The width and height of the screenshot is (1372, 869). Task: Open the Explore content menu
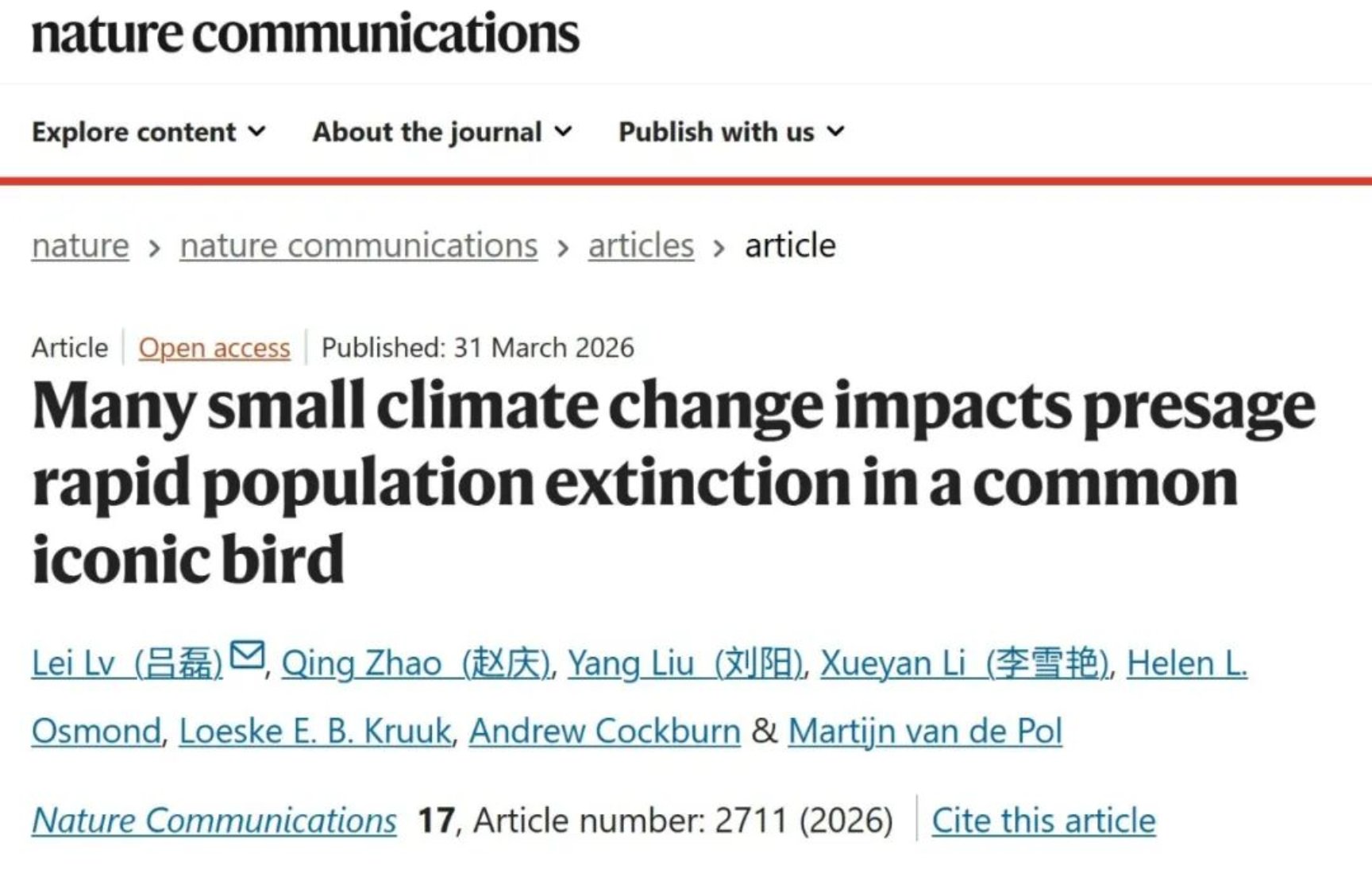[x=148, y=132]
